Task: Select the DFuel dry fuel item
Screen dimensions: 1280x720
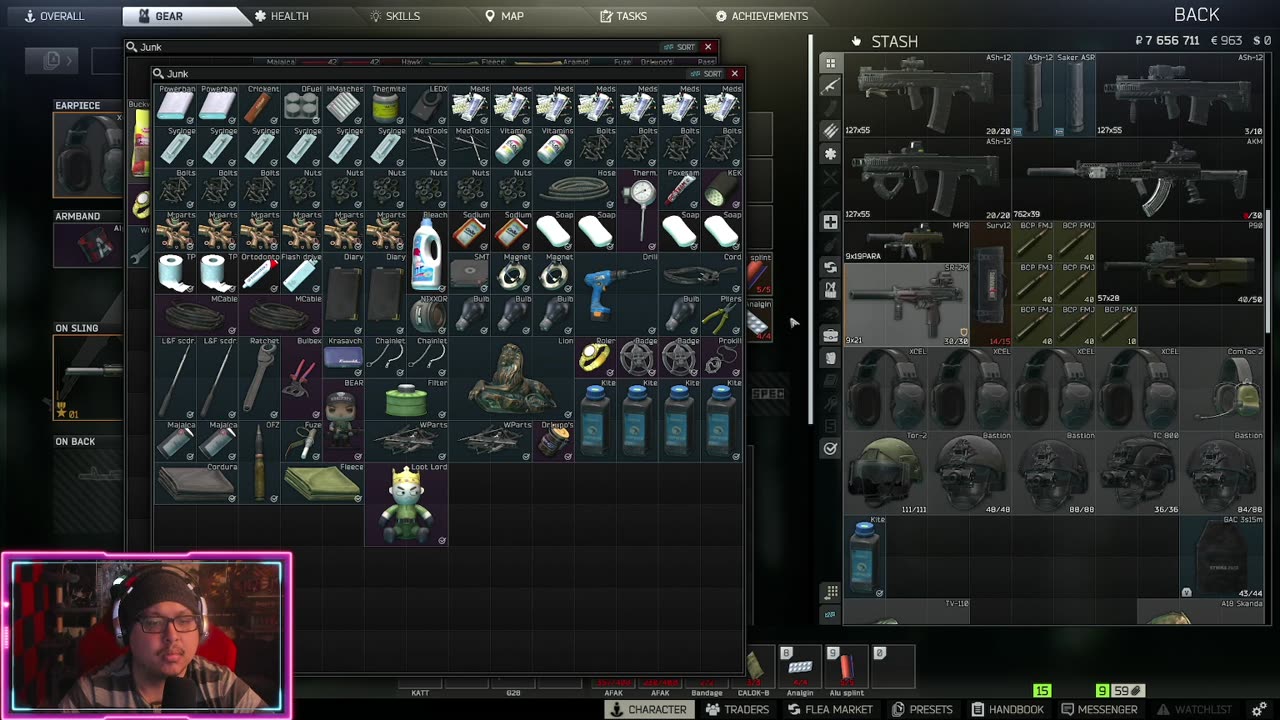Action: click(x=302, y=105)
